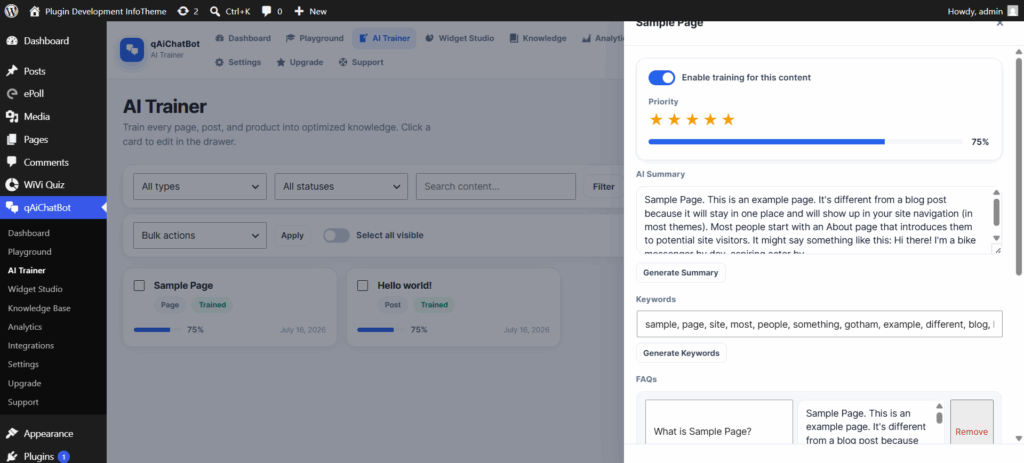Check the Sample Page card checkbox
This screenshot has height=463, width=1024.
[139, 285]
